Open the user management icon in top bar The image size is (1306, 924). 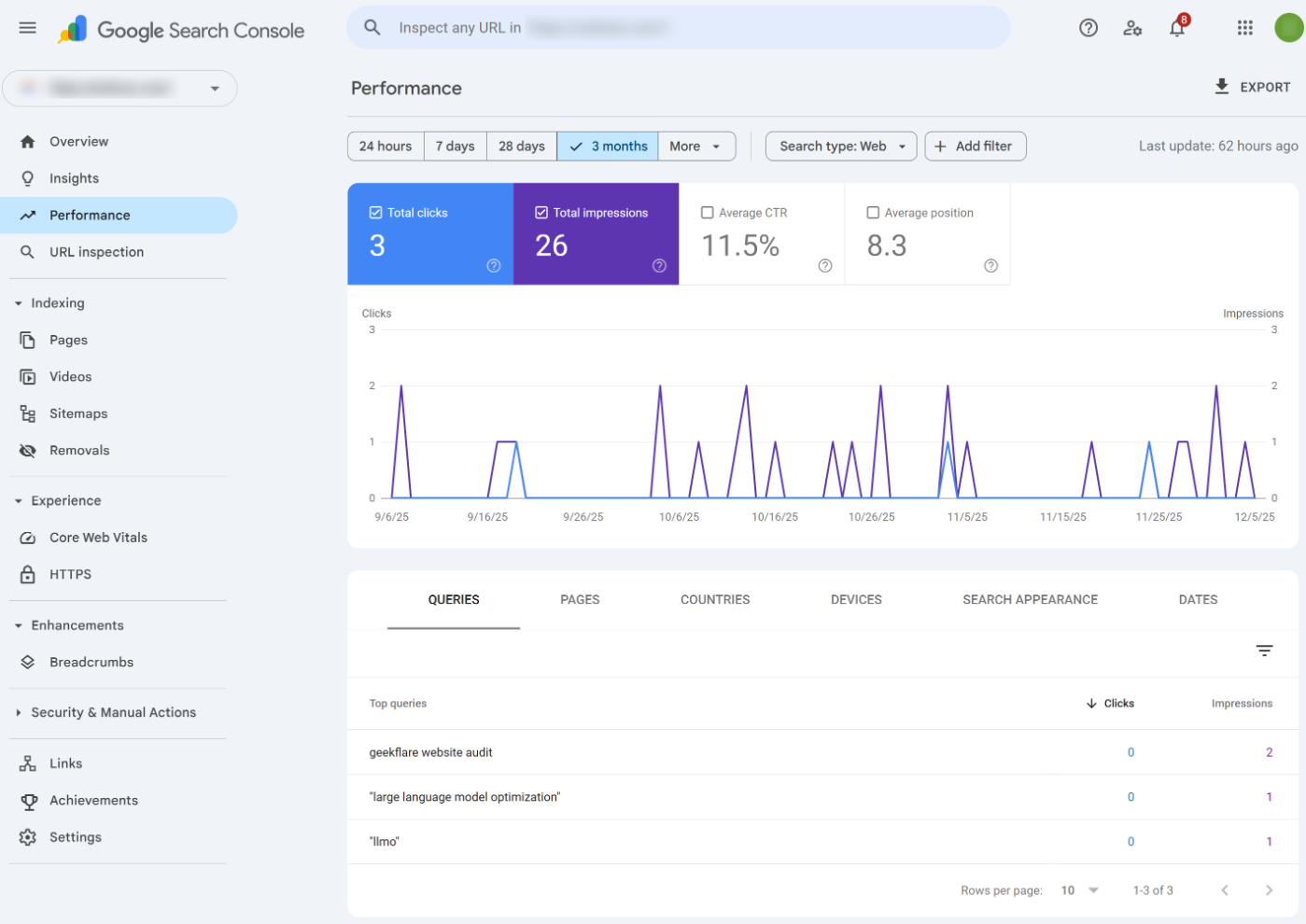coord(1132,29)
